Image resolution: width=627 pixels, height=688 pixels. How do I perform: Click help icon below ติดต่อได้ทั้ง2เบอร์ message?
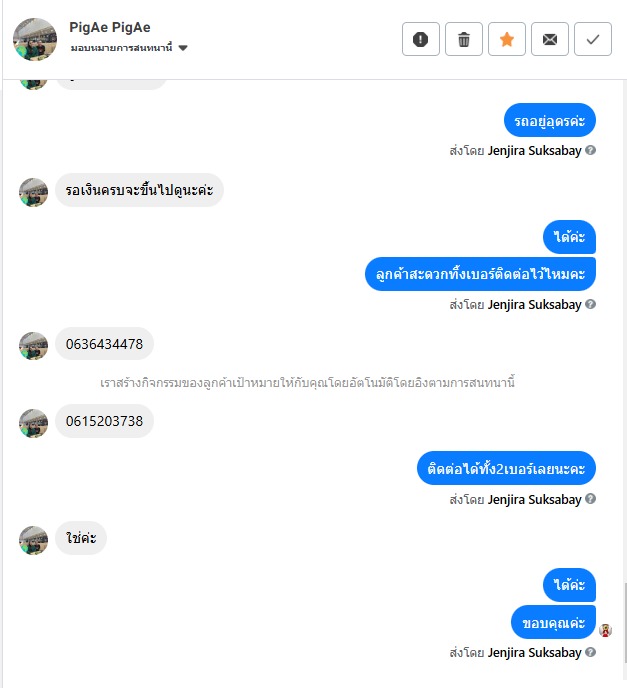(x=591, y=499)
